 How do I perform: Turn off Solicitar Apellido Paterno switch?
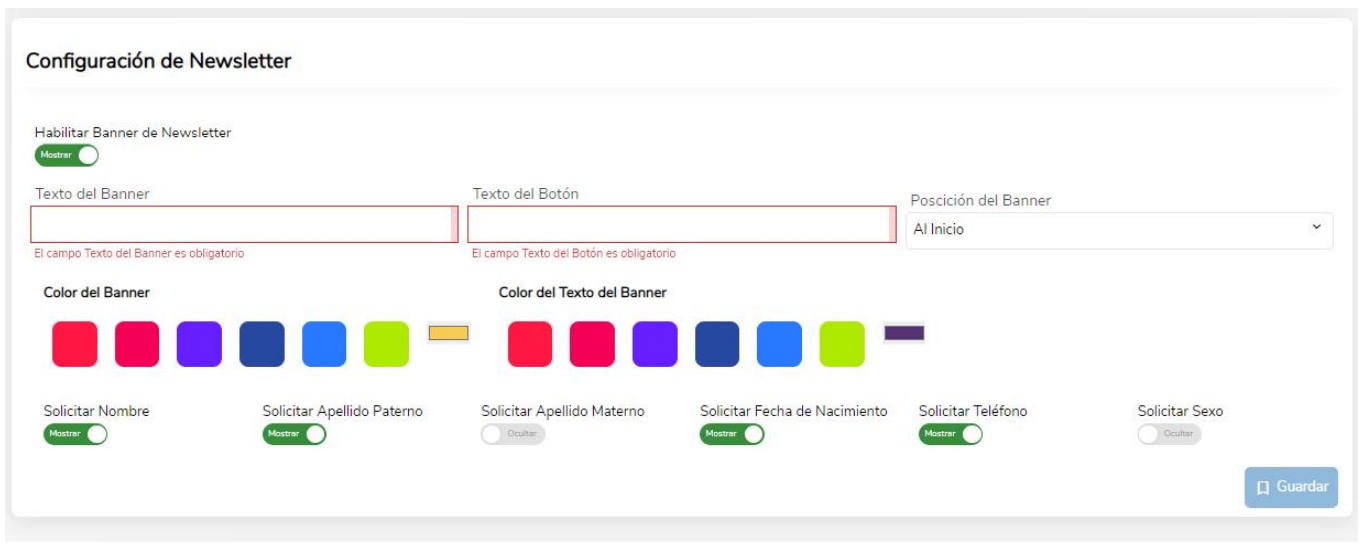294,434
